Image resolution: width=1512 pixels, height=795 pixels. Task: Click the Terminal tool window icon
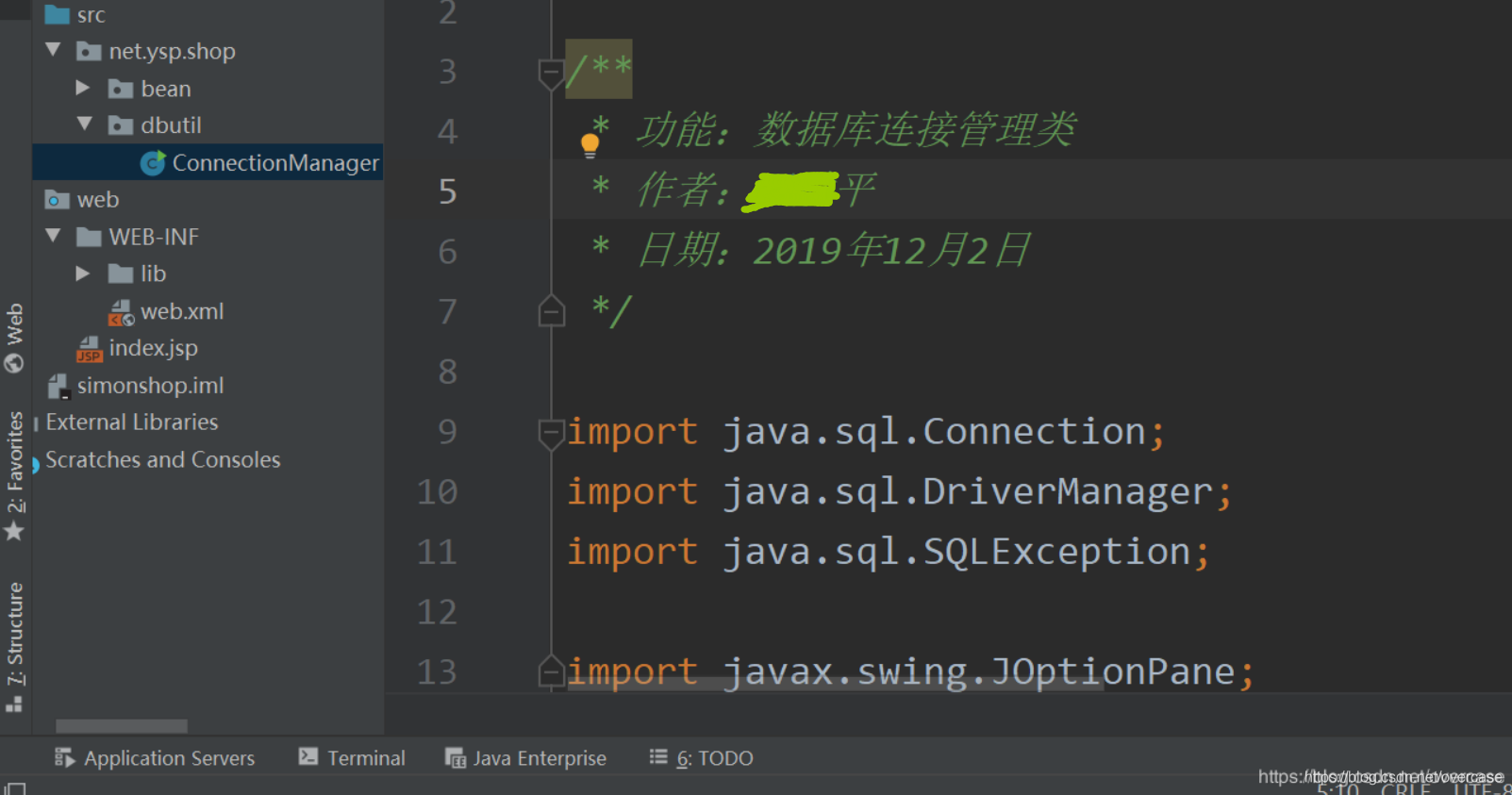[308, 756]
